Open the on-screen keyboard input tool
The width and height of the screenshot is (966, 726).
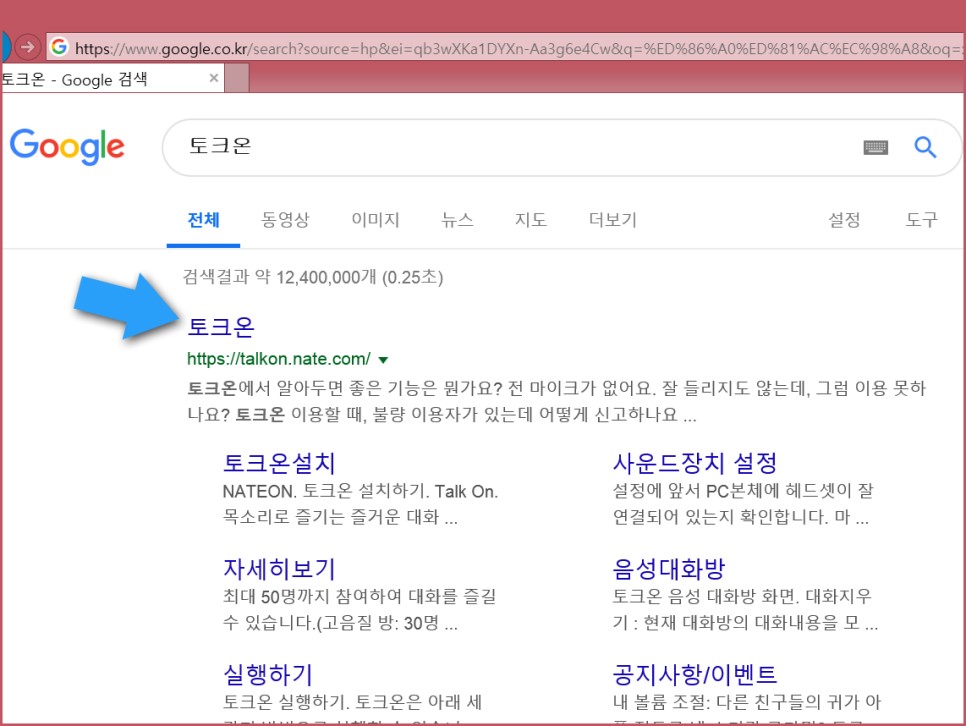pyautogui.click(x=875, y=147)
